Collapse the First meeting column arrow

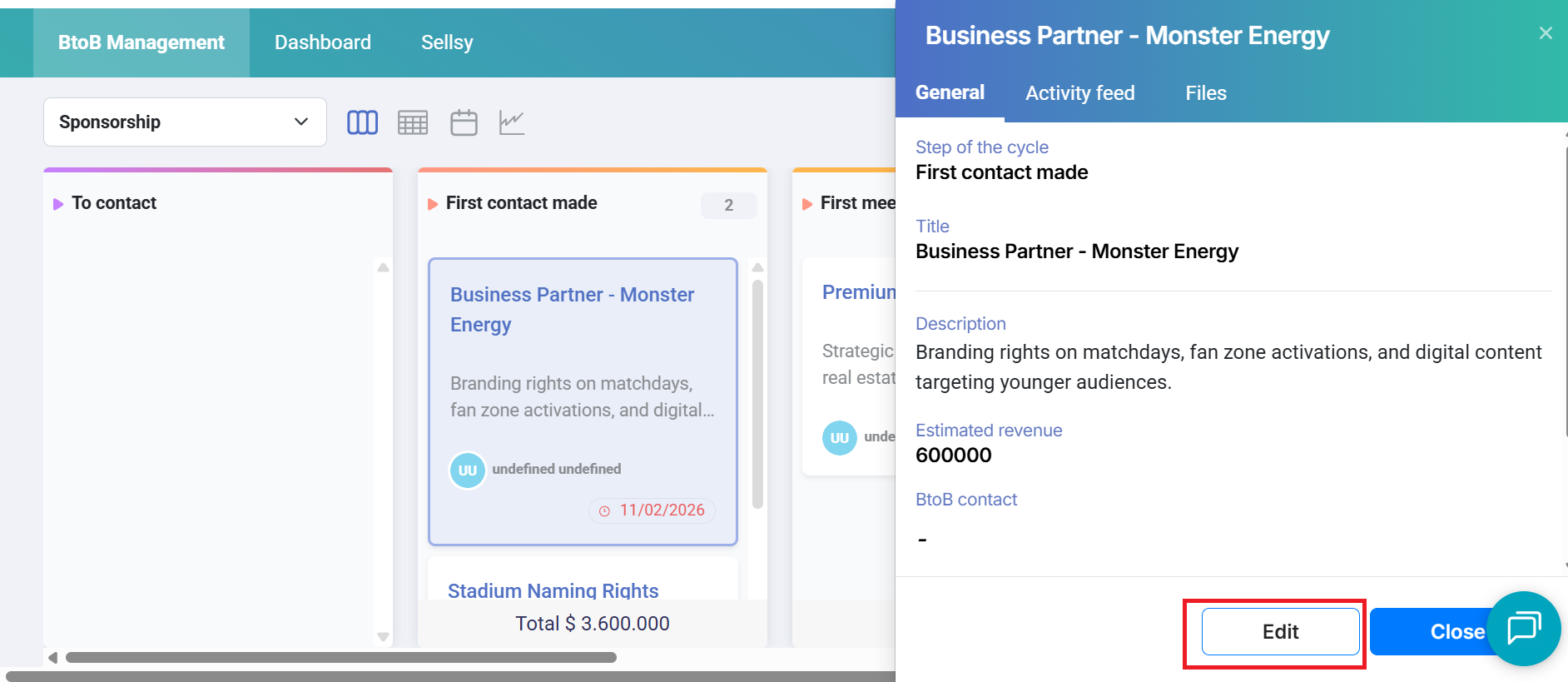(807, 204)
